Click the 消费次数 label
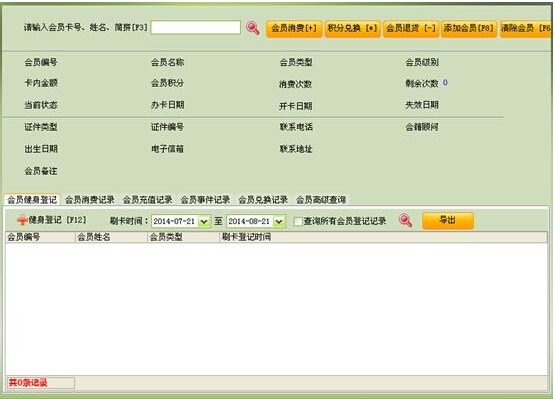 click(x=296, y=84)
